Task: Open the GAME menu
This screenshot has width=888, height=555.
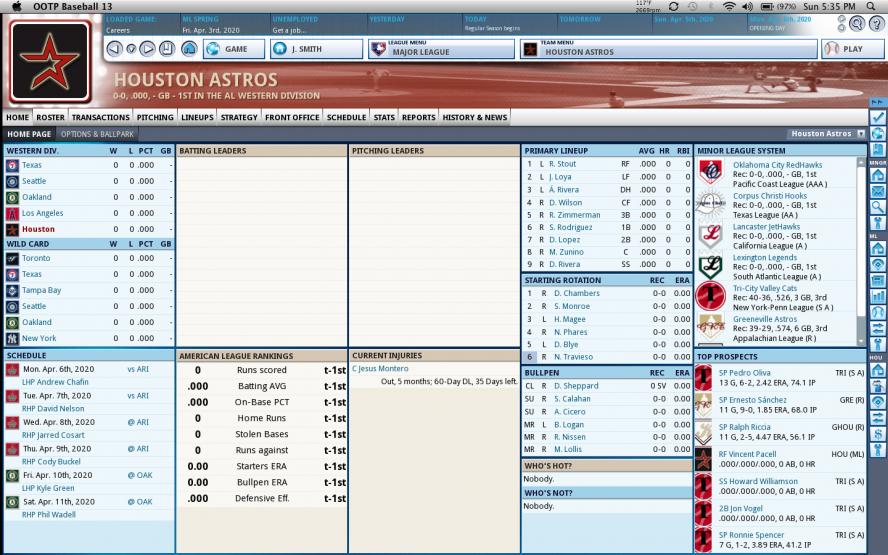Action: (x=234, y=49)
